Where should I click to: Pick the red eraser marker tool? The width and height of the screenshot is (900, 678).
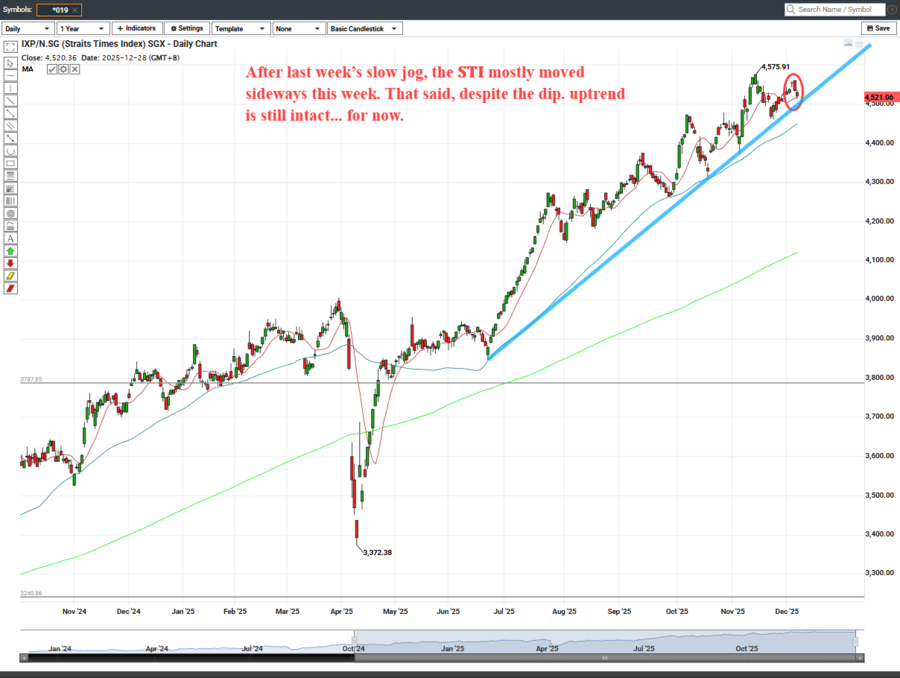pos(10,289)
